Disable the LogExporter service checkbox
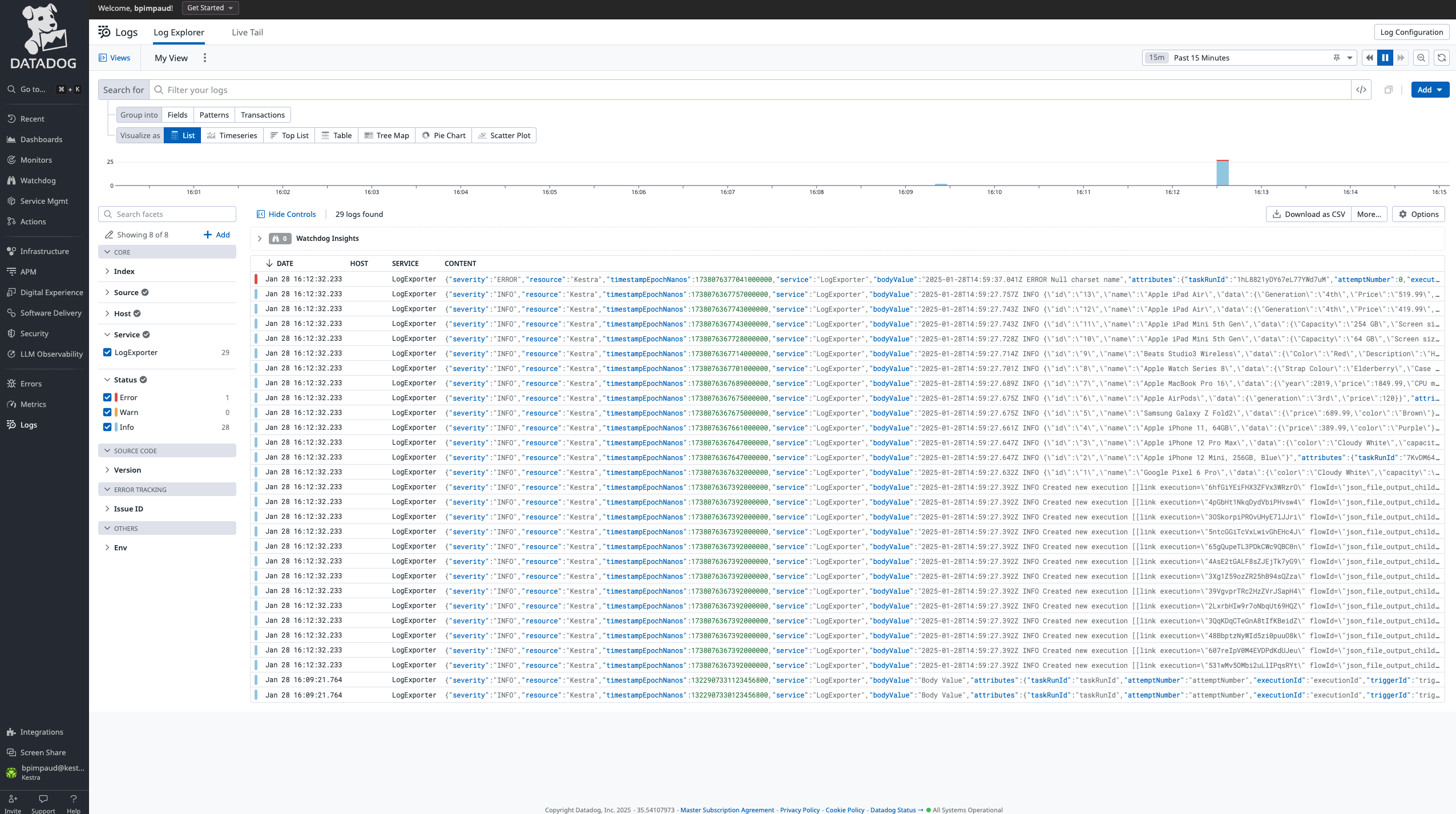Image resolution: width=1456 pixels, height=814 pixels. pyautogui.click(x=108, y=352)
